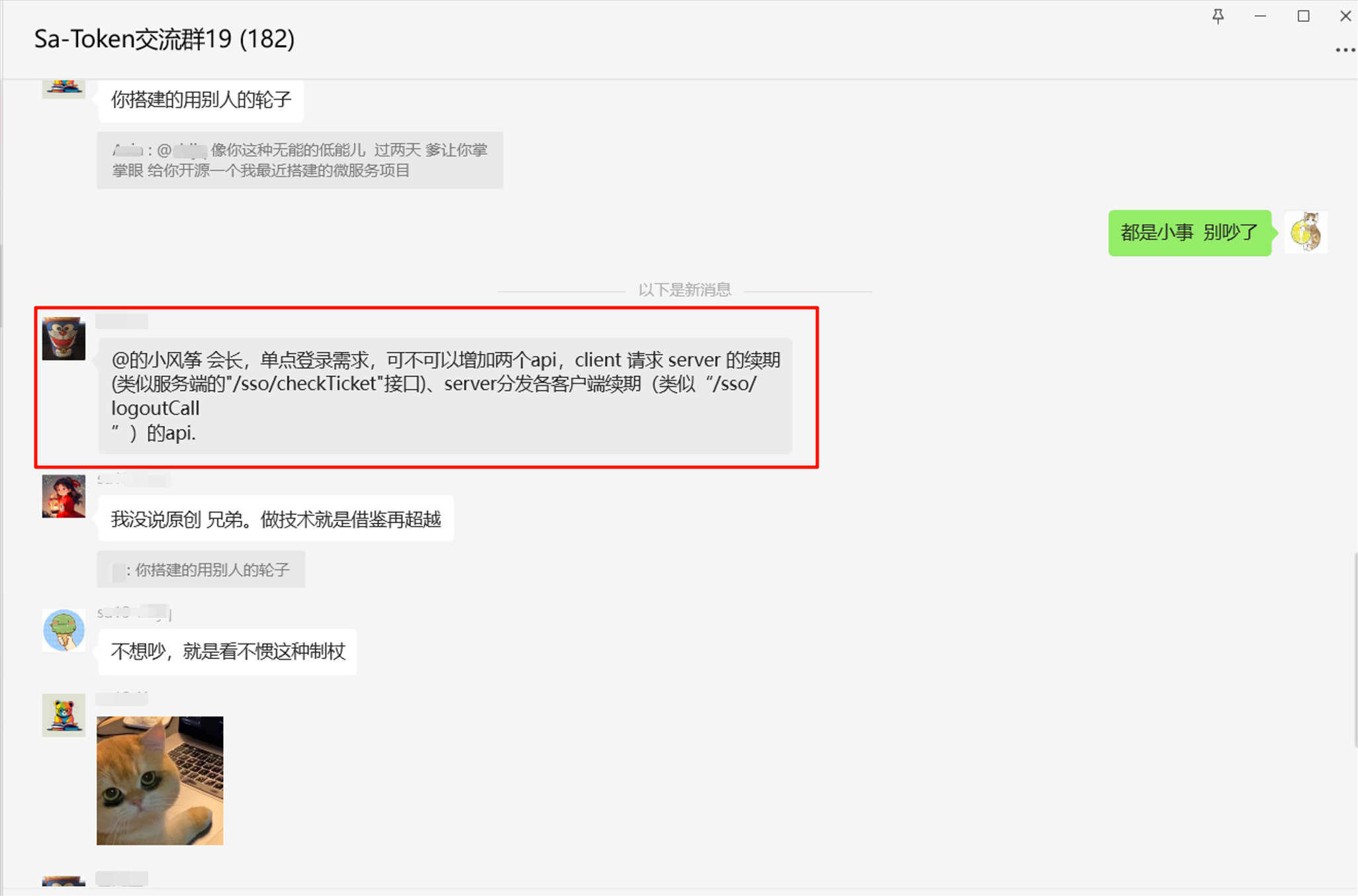This screenshot has height=896, width=1358.
Task: Open the three-dot chat info menu
Action: [x=1345, y=50]
